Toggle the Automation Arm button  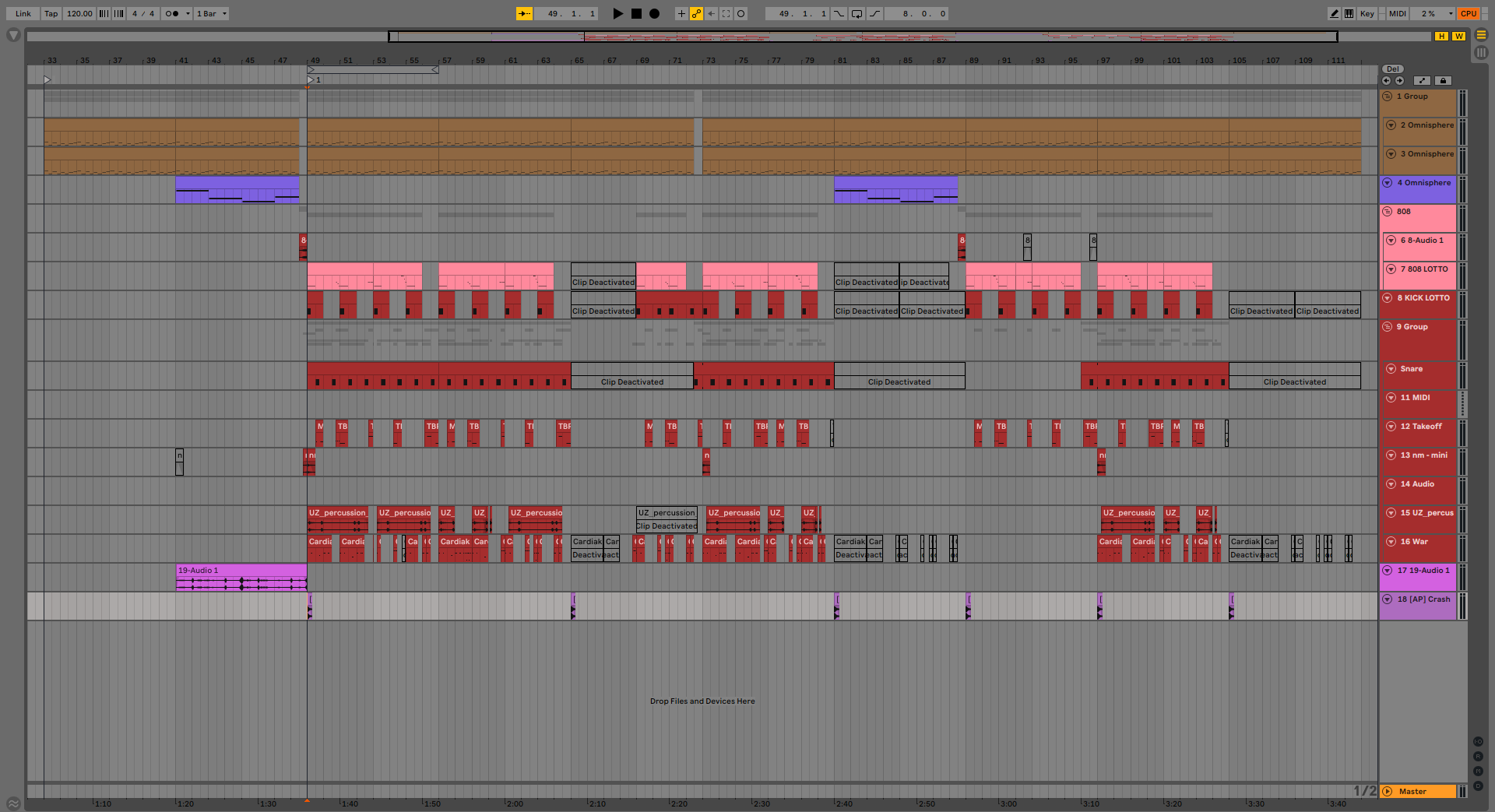(696, 13)
